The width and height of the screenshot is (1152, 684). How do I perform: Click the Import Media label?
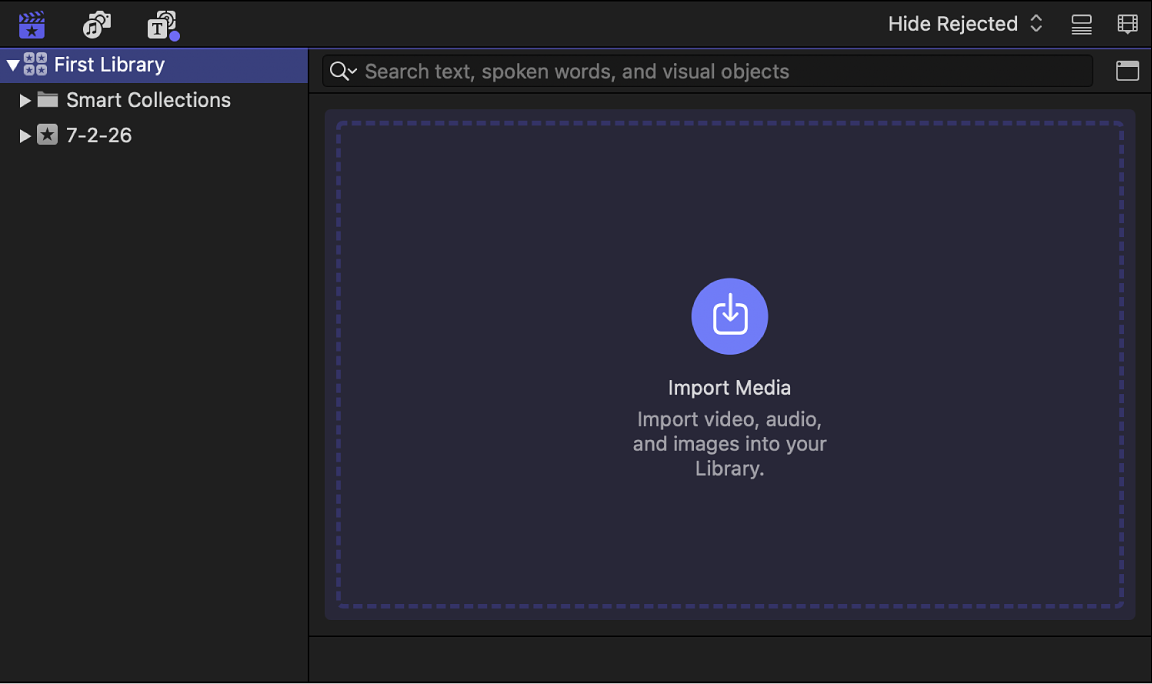click(730, 388)
